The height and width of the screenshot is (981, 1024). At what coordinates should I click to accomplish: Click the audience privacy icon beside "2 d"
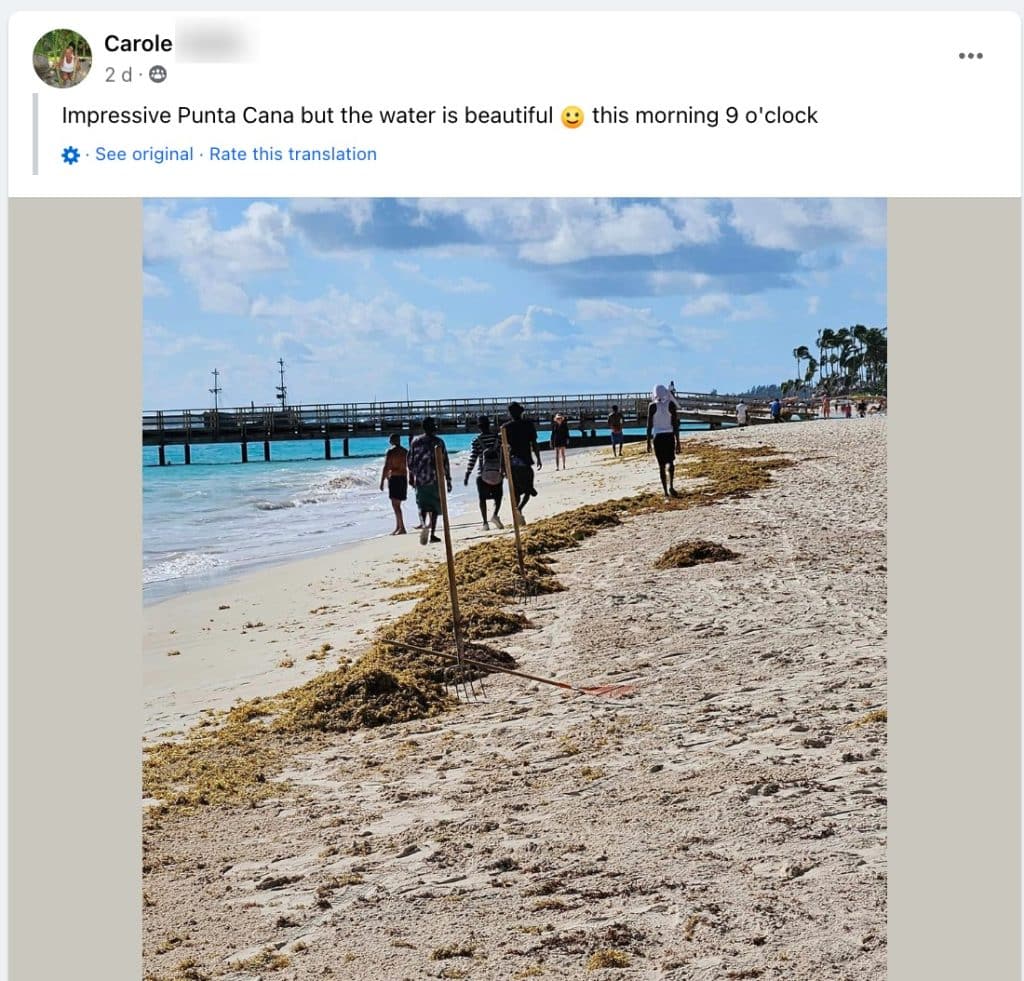(158, 74)
